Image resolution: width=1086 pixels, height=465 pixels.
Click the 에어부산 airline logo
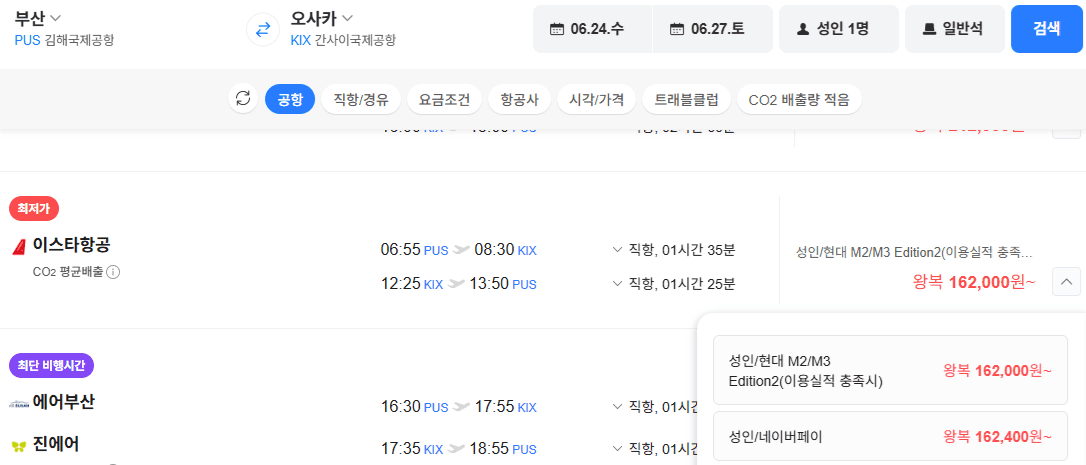click(x=19, y=404)
